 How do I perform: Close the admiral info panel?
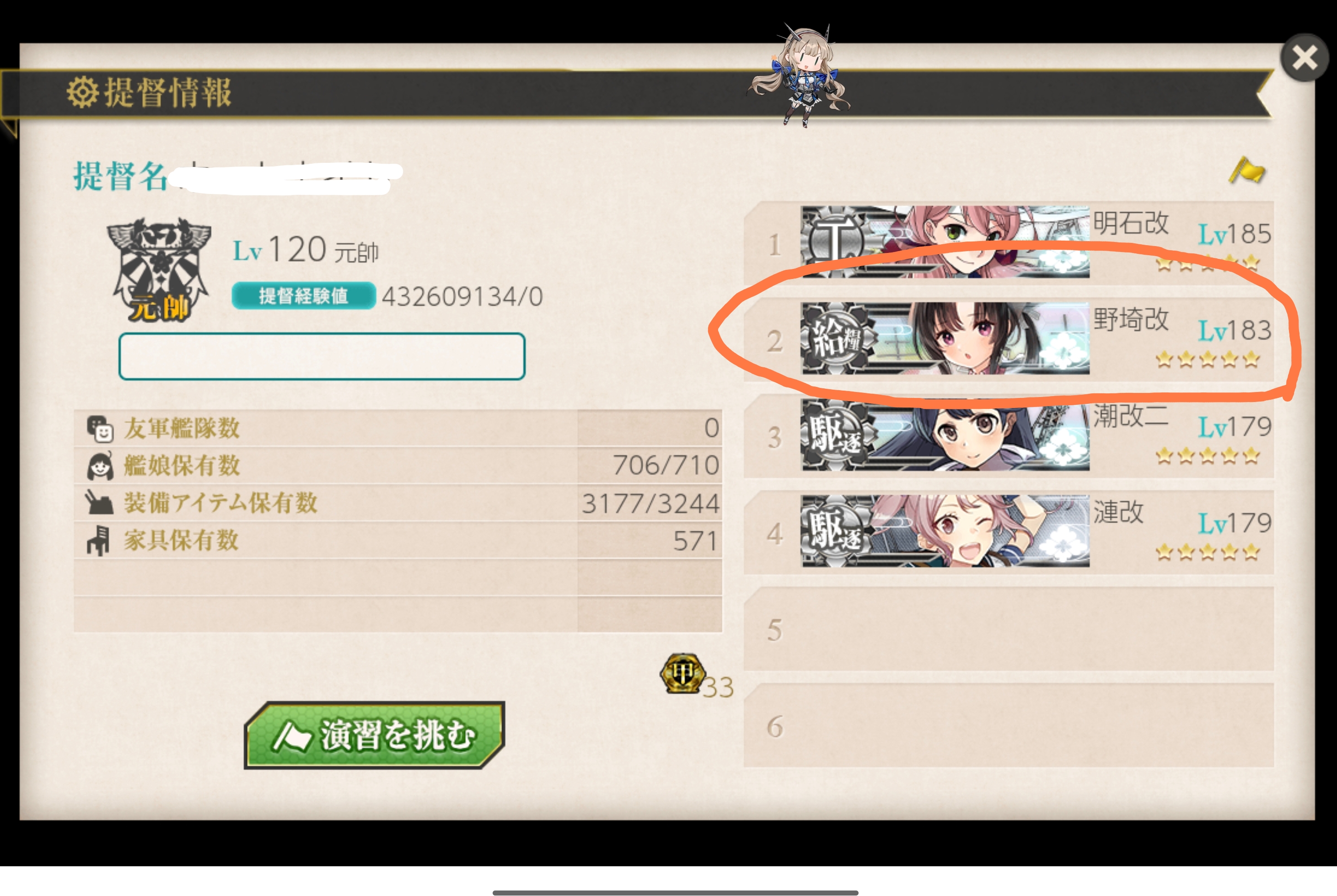click(1305, 58)
